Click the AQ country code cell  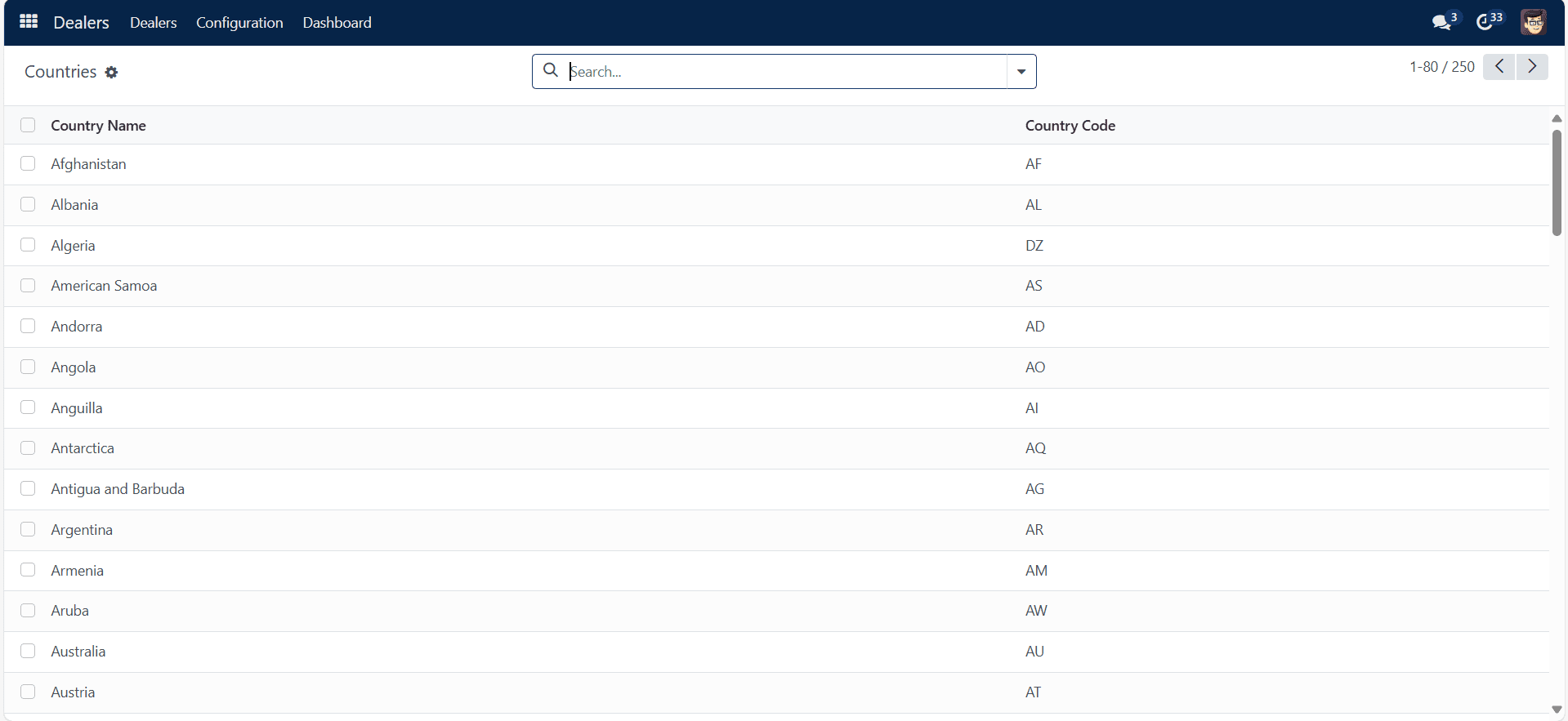coord(1036,448)
